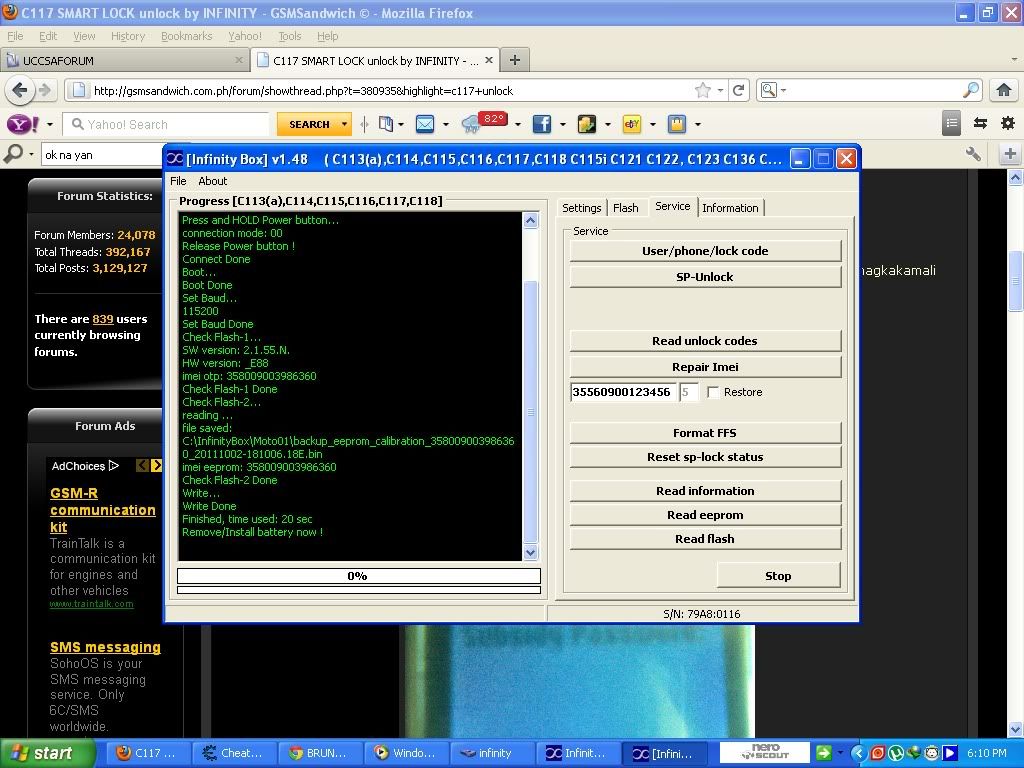
Task: Expand the Yahoo logo dropdown menu
Action: pyautogui.click(x=48, y=124)
